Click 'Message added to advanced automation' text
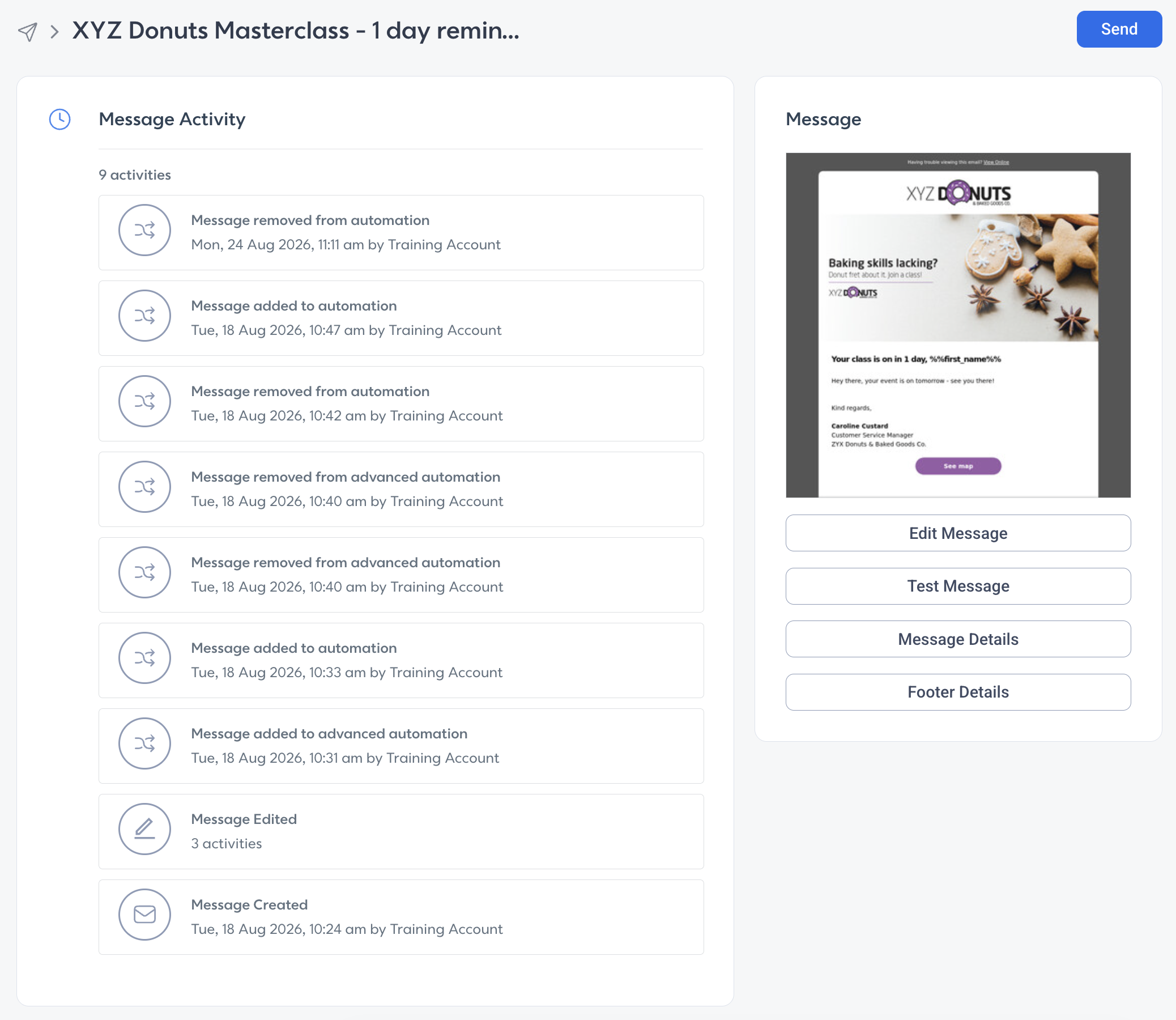1176x1020 pixels. pyautogui.click(x=330, y=734)
